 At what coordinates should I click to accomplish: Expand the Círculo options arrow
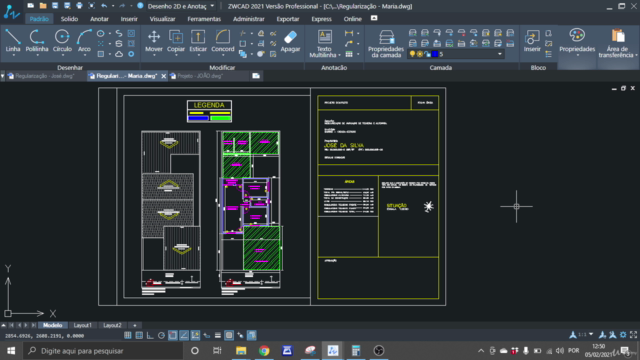(62, 55)
